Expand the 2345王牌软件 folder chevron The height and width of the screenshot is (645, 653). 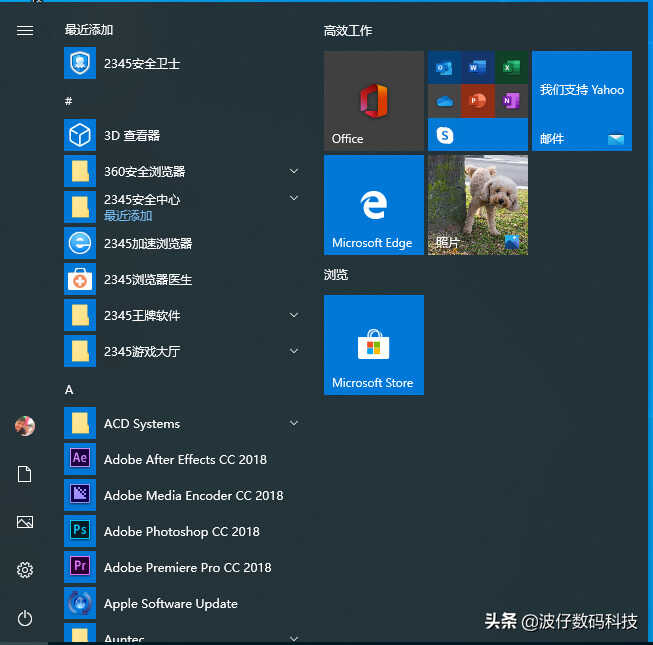point(294,315)
